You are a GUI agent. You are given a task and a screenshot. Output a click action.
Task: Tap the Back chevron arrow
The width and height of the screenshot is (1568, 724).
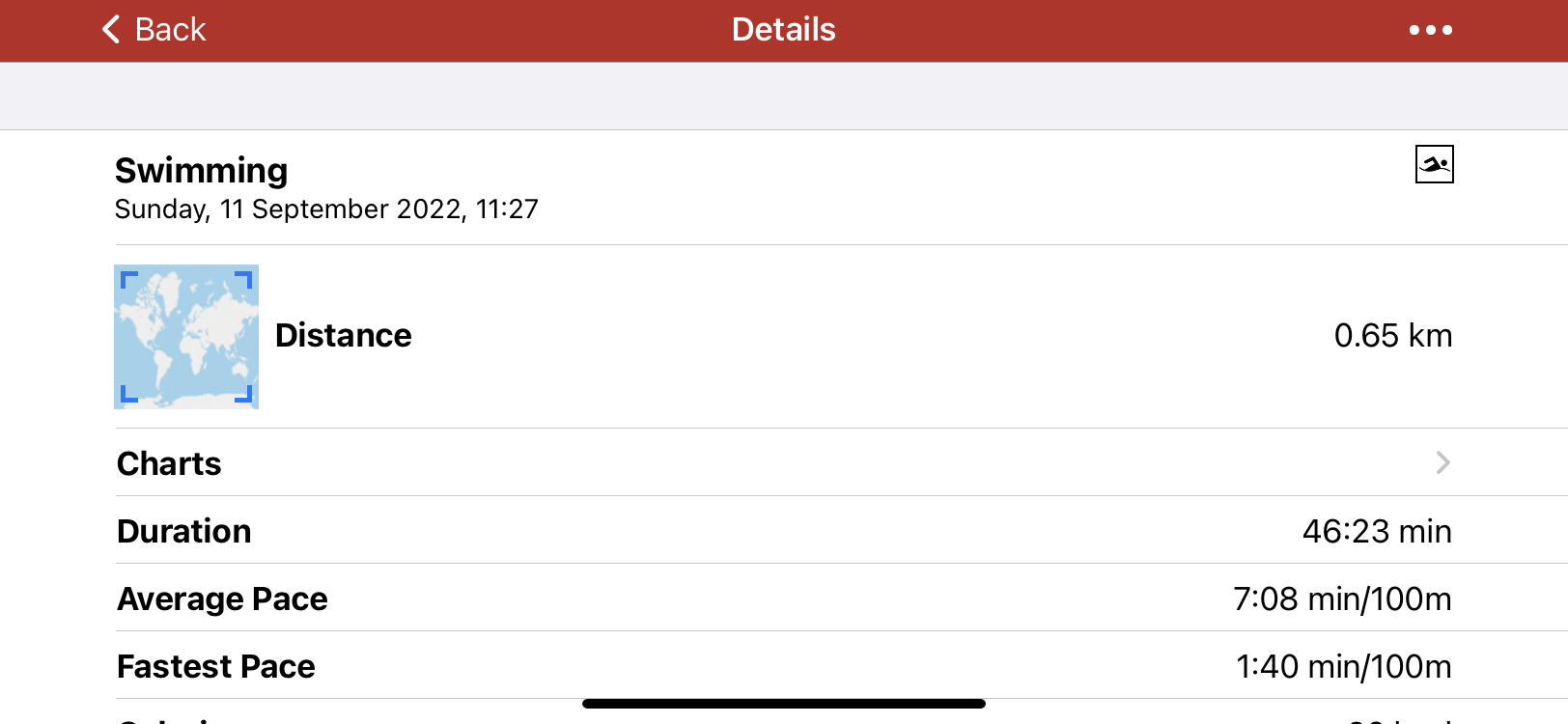(x=112, y=30)
